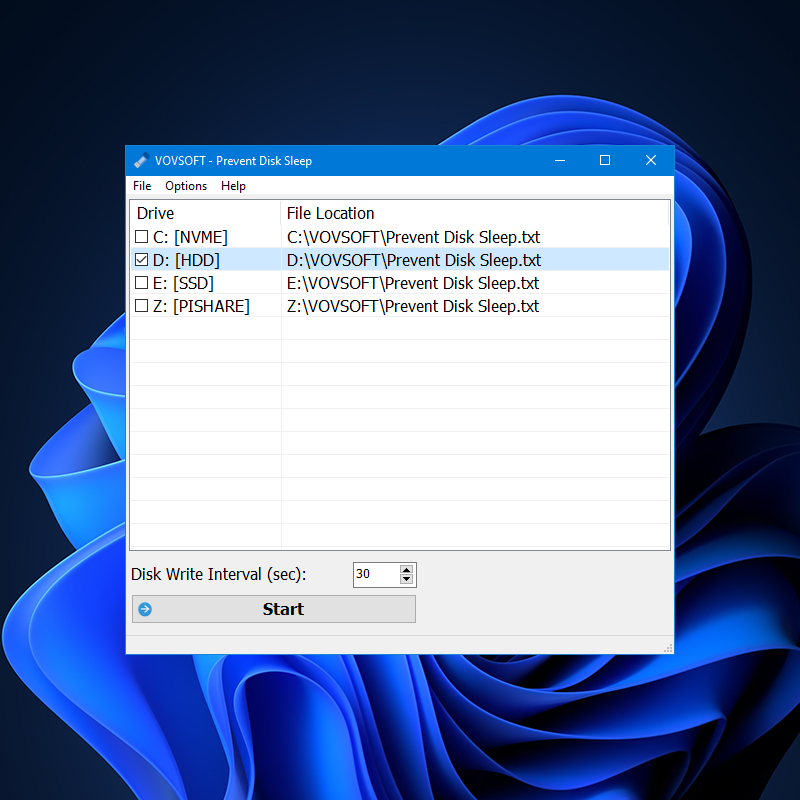This screenshot has width=800, height=800.
Task: Enable the C: [NVME] drive checkbox
Action: click(141, 237)
